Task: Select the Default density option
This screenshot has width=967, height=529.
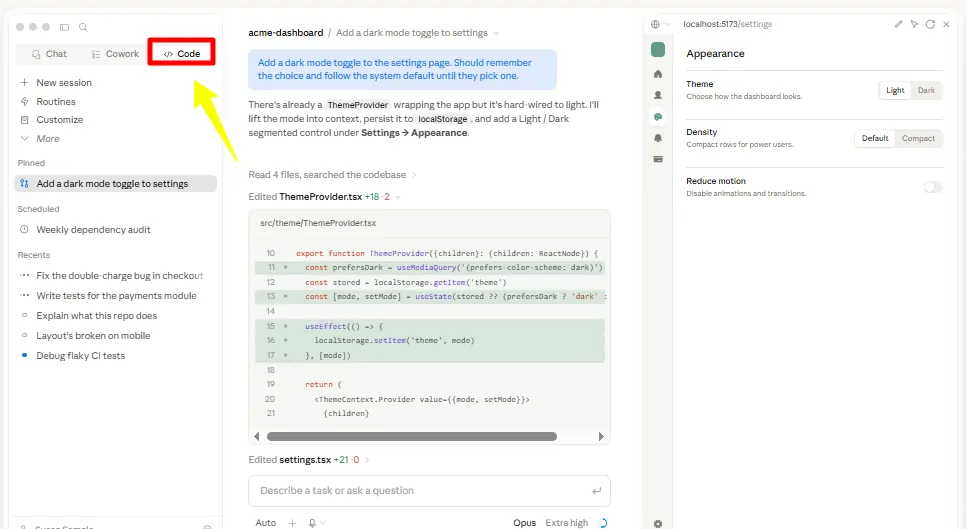Action: pos(874,138)
